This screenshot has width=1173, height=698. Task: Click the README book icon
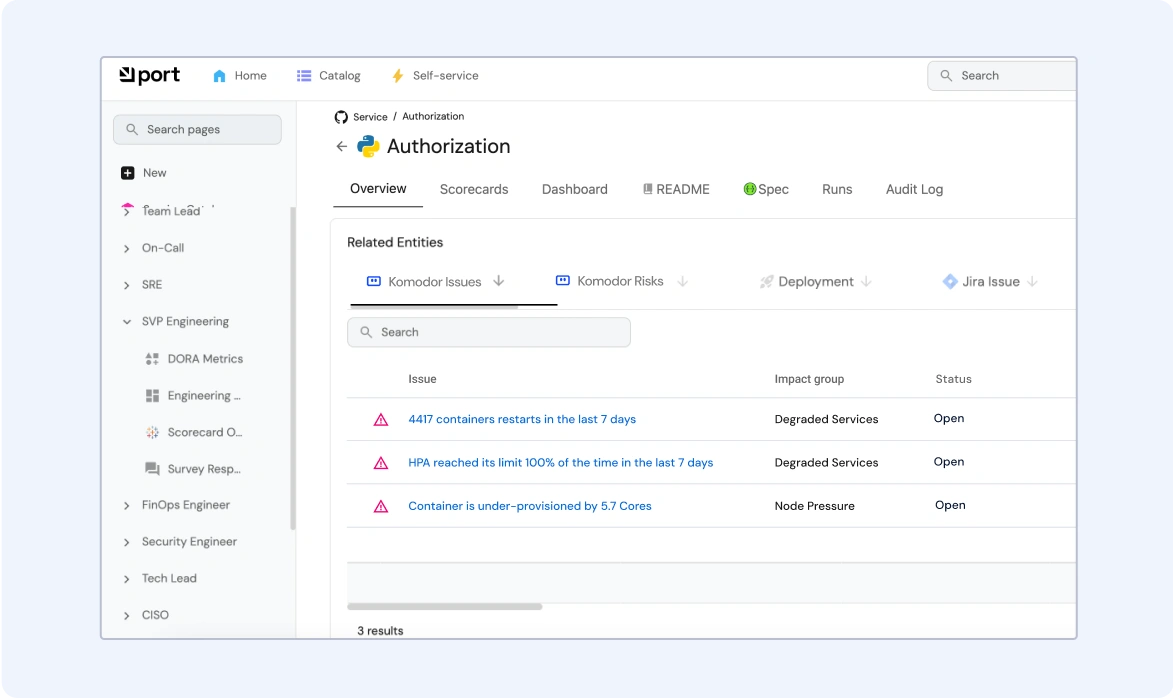[x=648, y=189]
